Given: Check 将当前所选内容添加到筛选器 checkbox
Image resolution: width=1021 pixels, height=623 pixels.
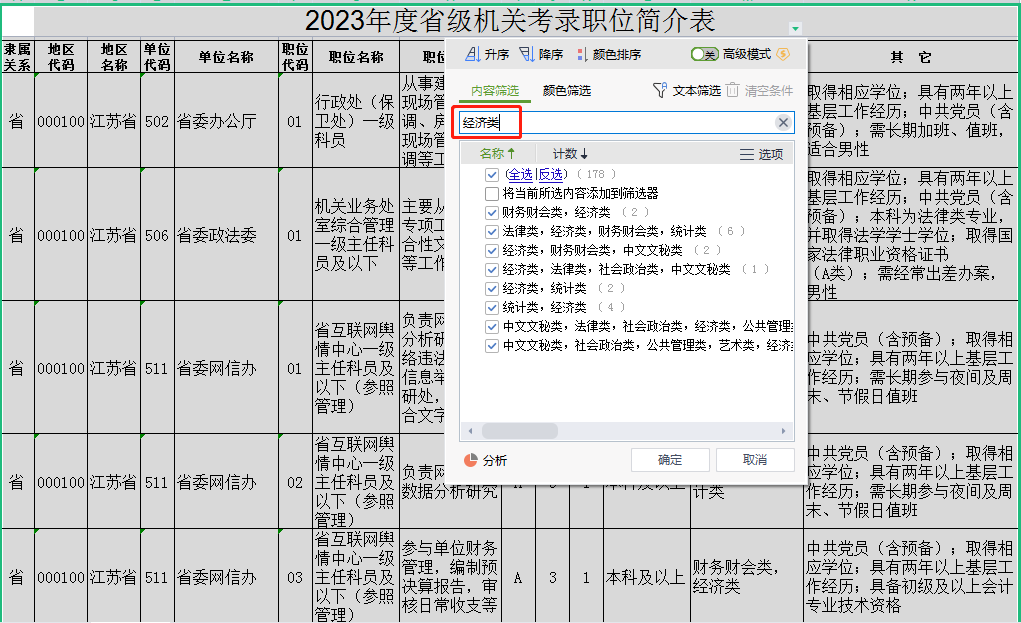Looking at the screenshot, I should (492, 193).
